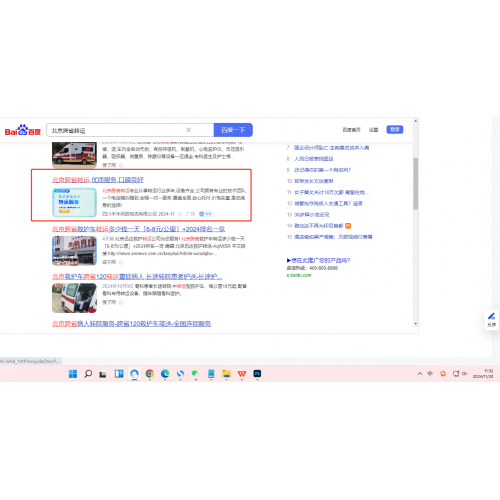The height and width of the screenshot is (500, 500).
Task: Open File Explorer from the taskbar
Action: (226, 374)
